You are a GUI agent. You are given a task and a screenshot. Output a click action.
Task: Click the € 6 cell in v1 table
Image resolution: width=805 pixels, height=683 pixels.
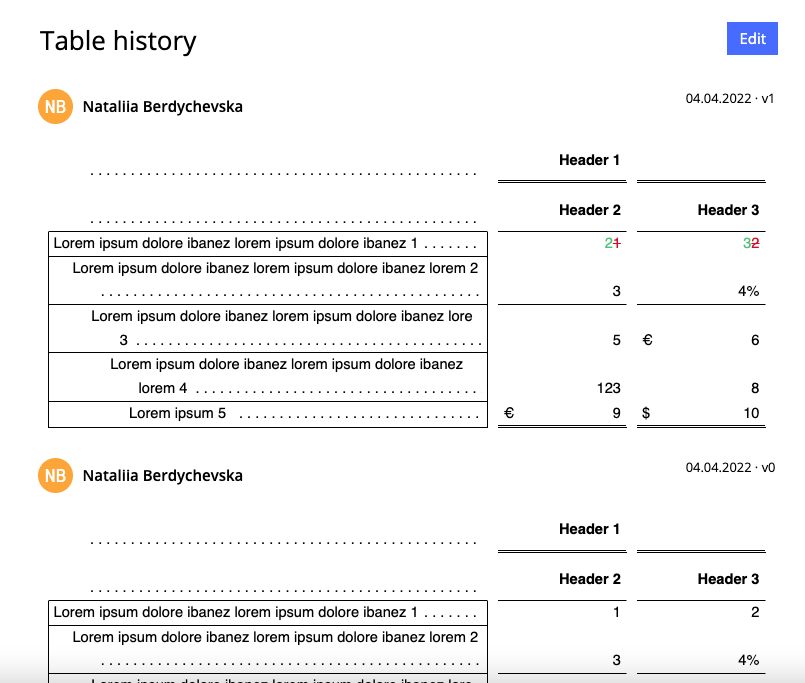point(701,340)
